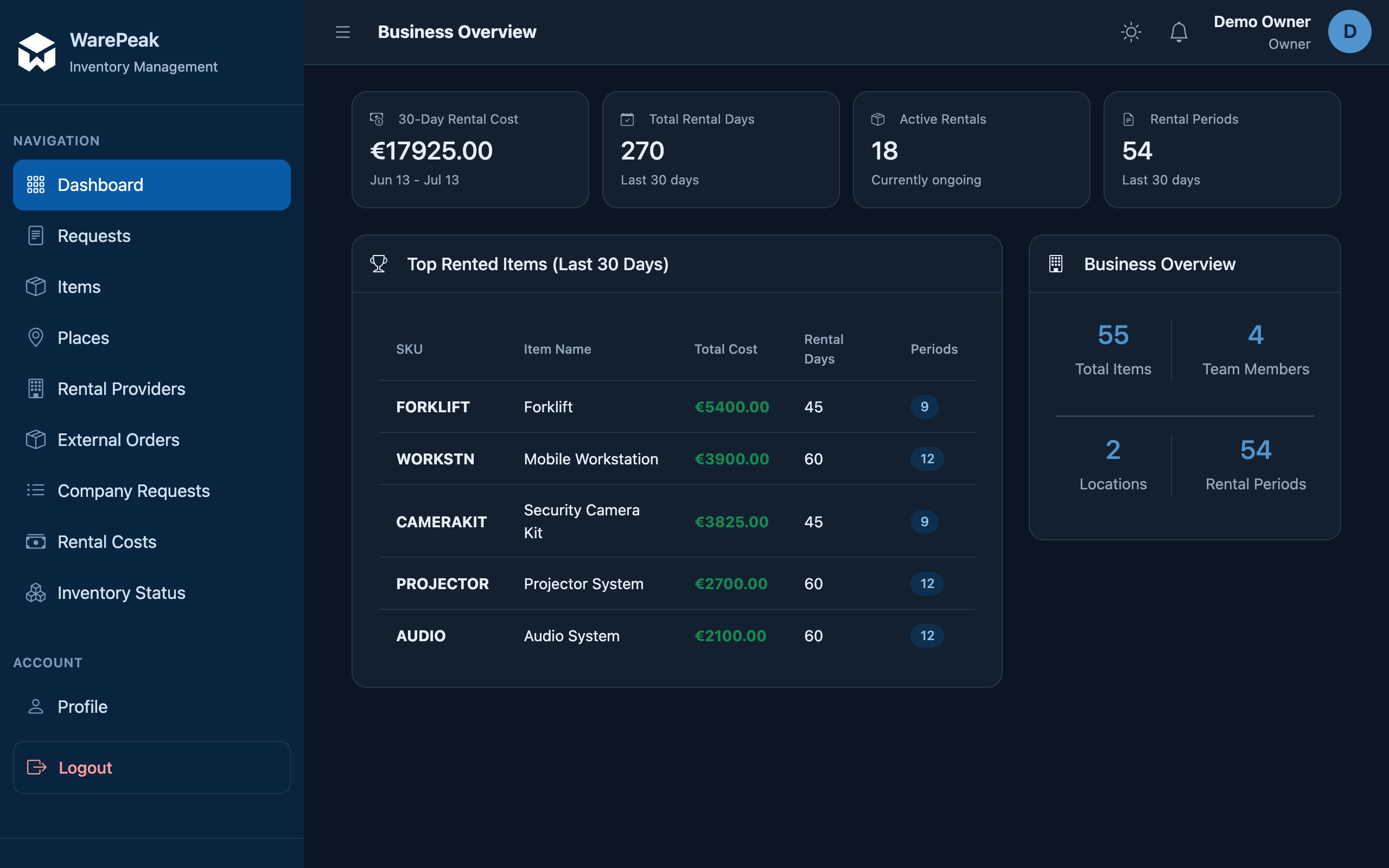Viewport: 1389px width, 868px height.
Task: Click the 30-Day Rental Cost card icon
Action: (377, 119)
